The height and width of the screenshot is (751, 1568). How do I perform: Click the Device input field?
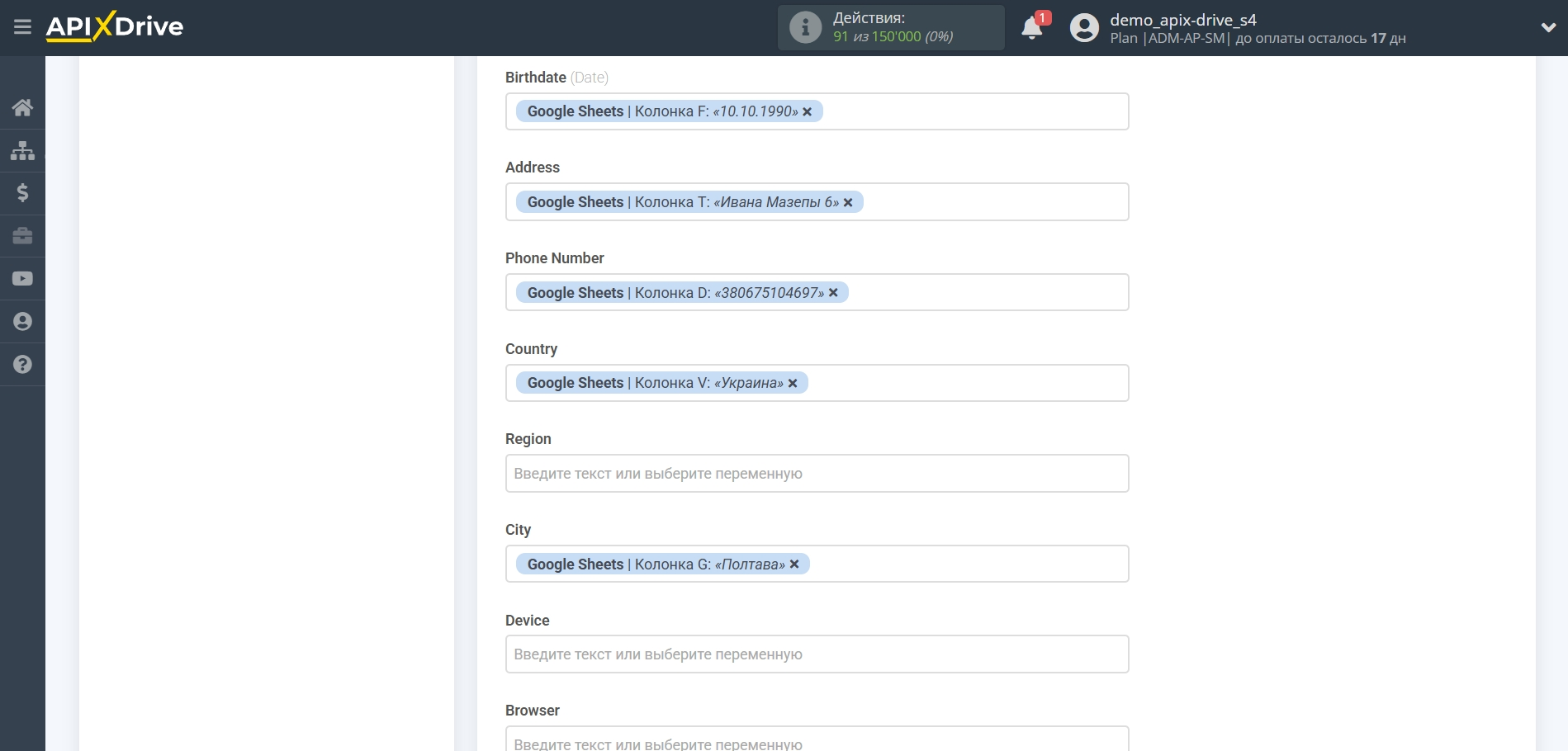pos(817,654)
